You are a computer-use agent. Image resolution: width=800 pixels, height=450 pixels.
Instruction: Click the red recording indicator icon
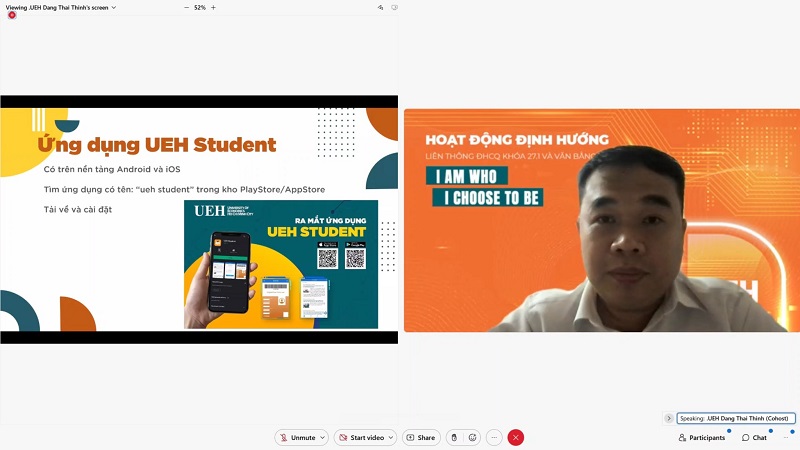pyautogui.click(x=12, y=15)
